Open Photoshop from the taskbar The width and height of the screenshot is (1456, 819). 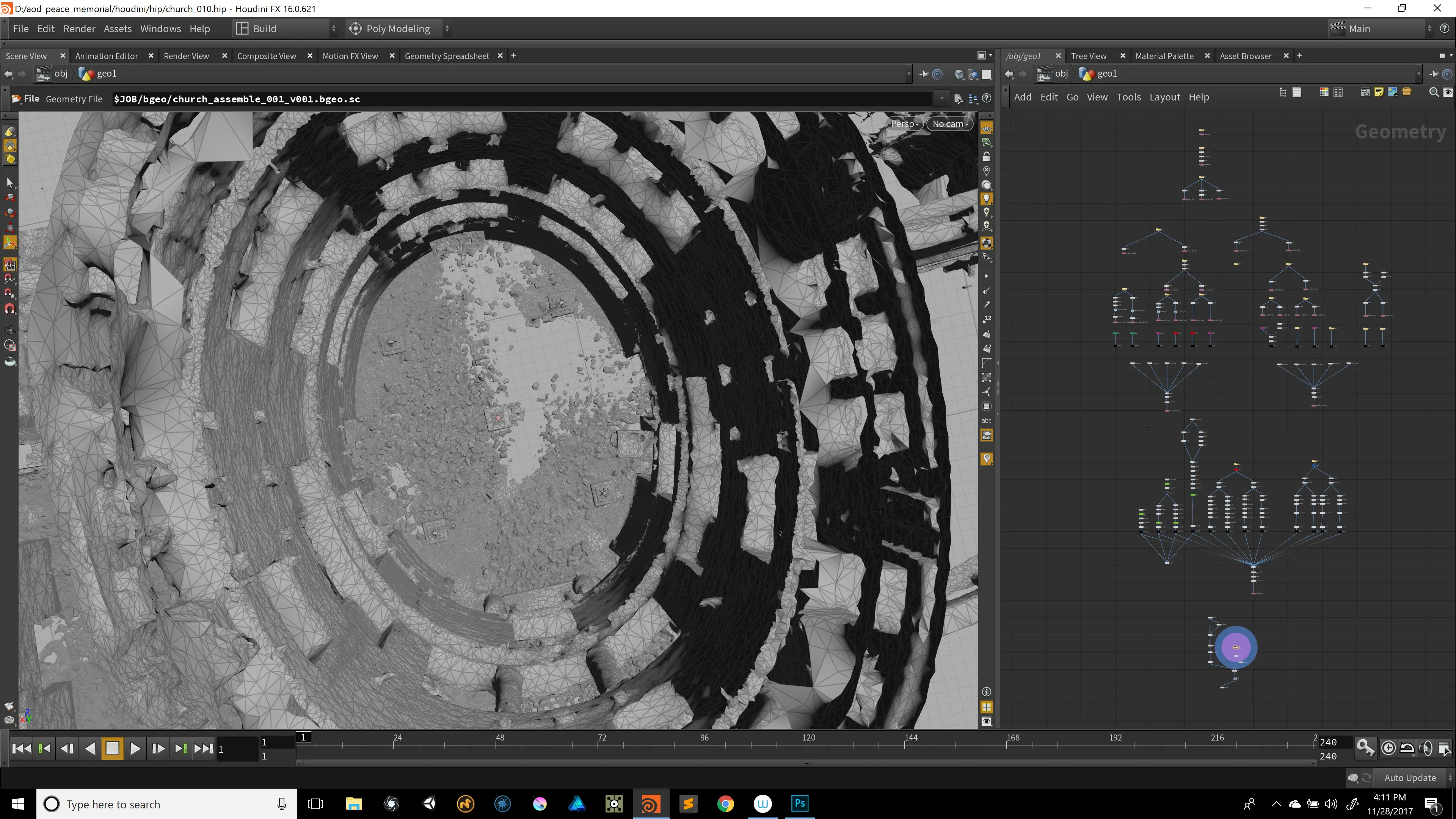coord(800,803)
